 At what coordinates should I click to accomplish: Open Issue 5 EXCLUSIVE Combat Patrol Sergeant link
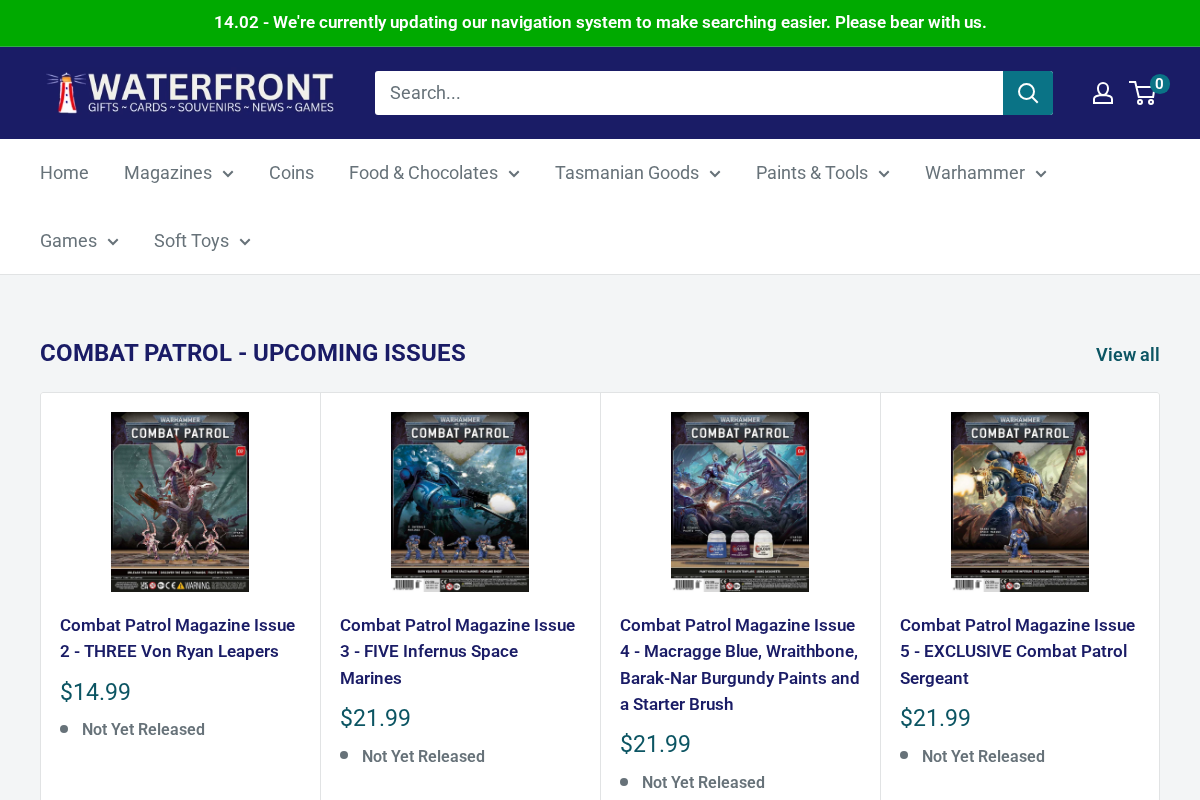(1017, 651)
